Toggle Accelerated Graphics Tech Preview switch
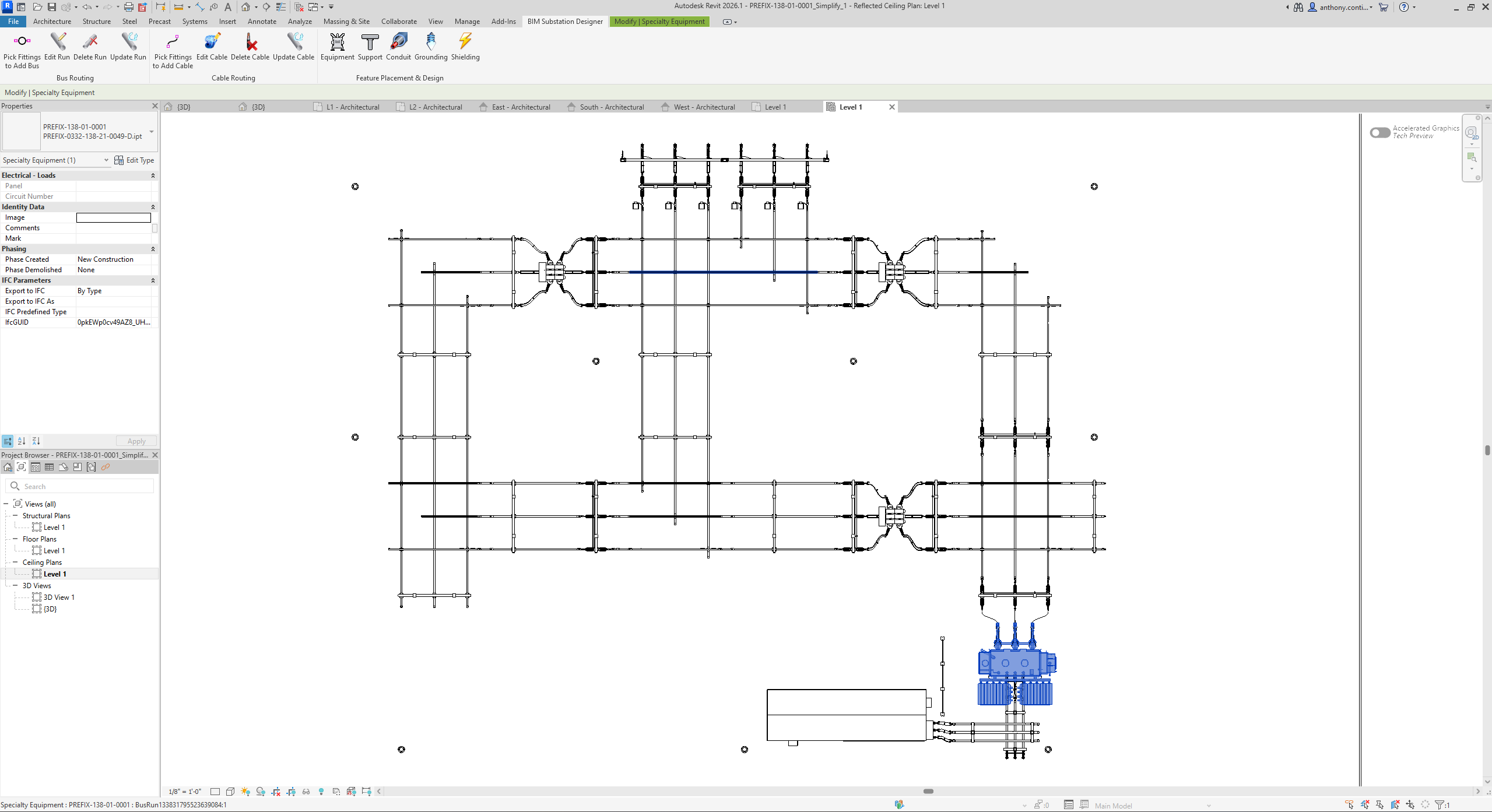This screenshot has width=1492, height=812. [1379, 132]
